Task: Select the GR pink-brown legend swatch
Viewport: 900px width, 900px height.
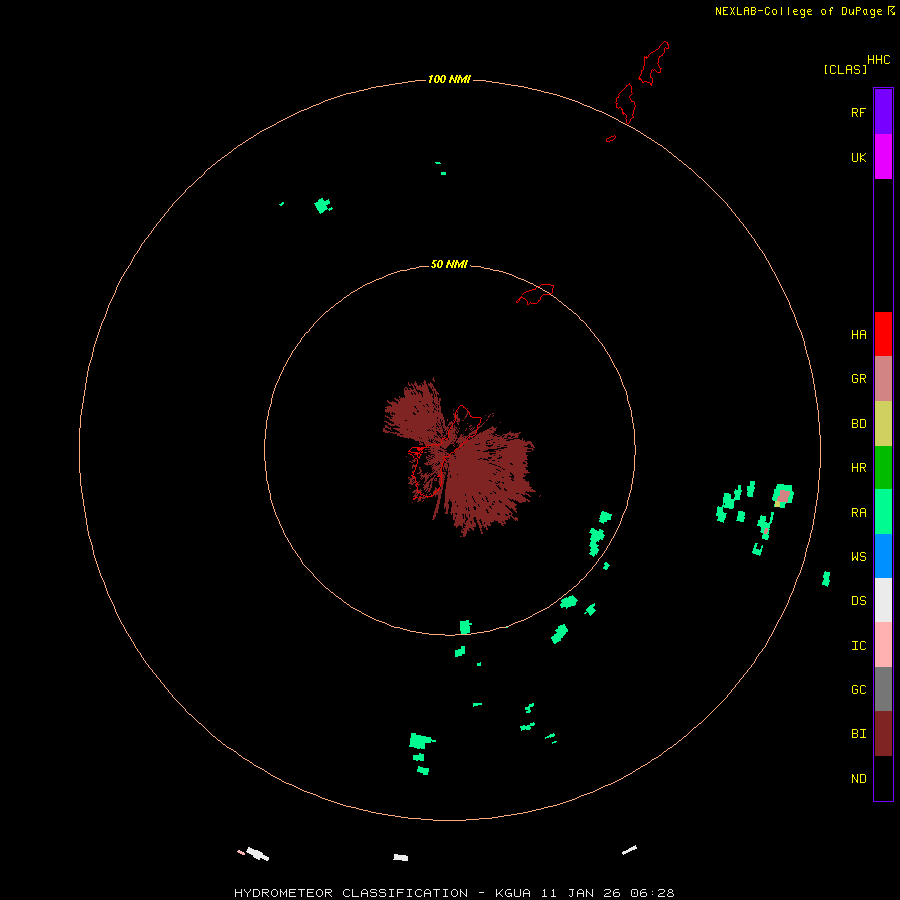Action: point(883,379)
